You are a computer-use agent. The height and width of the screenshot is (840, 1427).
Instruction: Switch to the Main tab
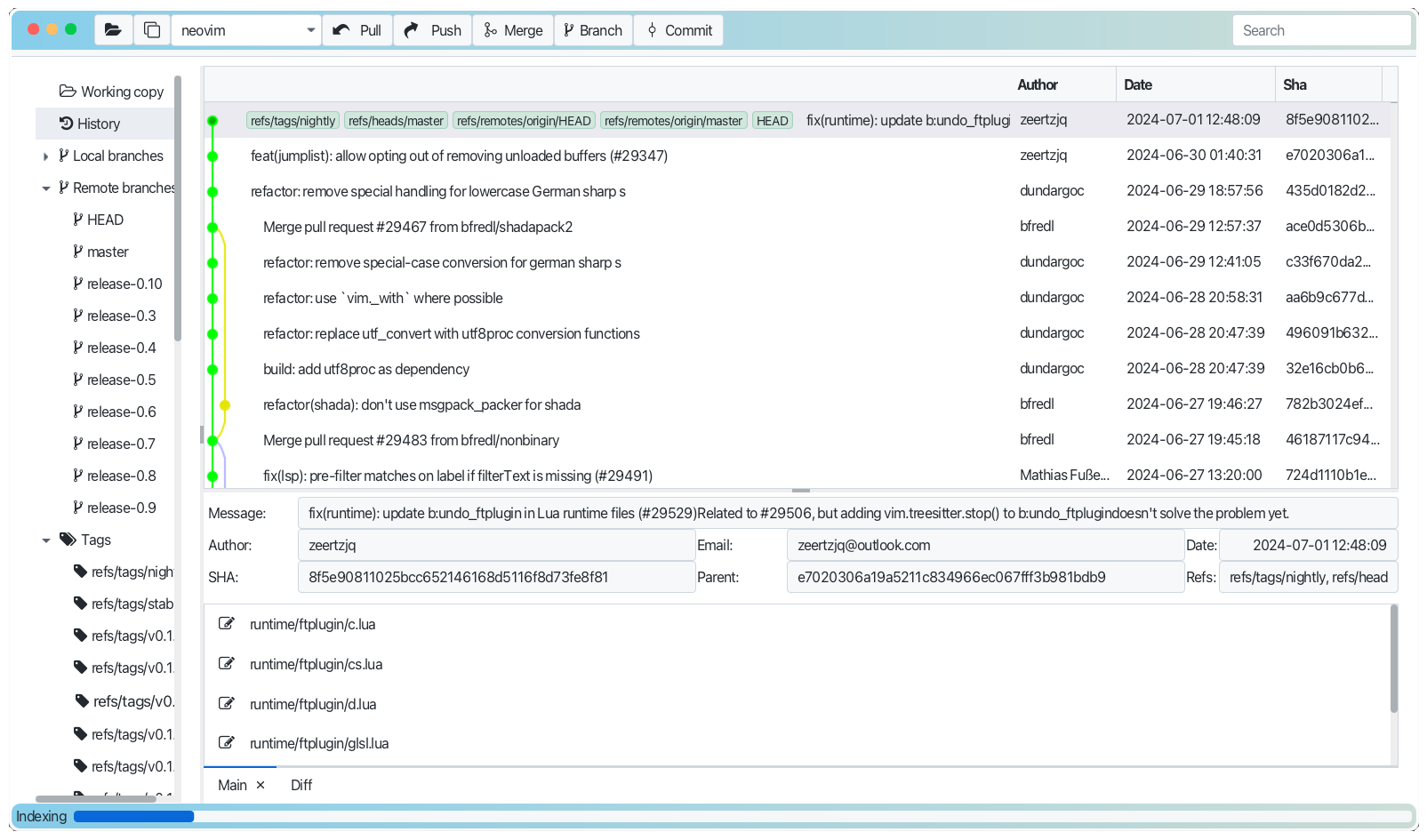tap(232, 785)
